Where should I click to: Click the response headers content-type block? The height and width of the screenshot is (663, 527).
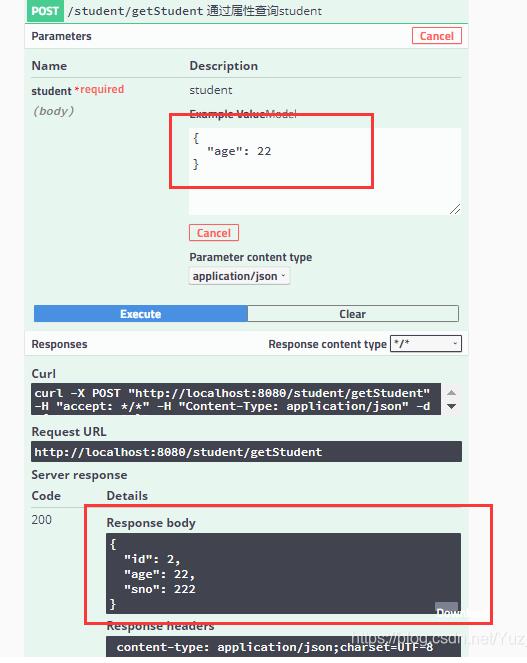283,647
